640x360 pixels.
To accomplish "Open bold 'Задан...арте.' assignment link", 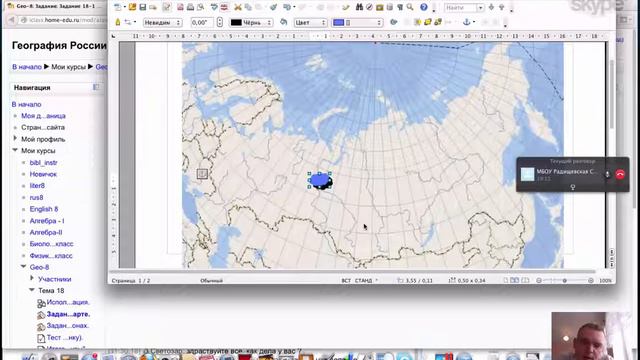I will click(68, 314).
